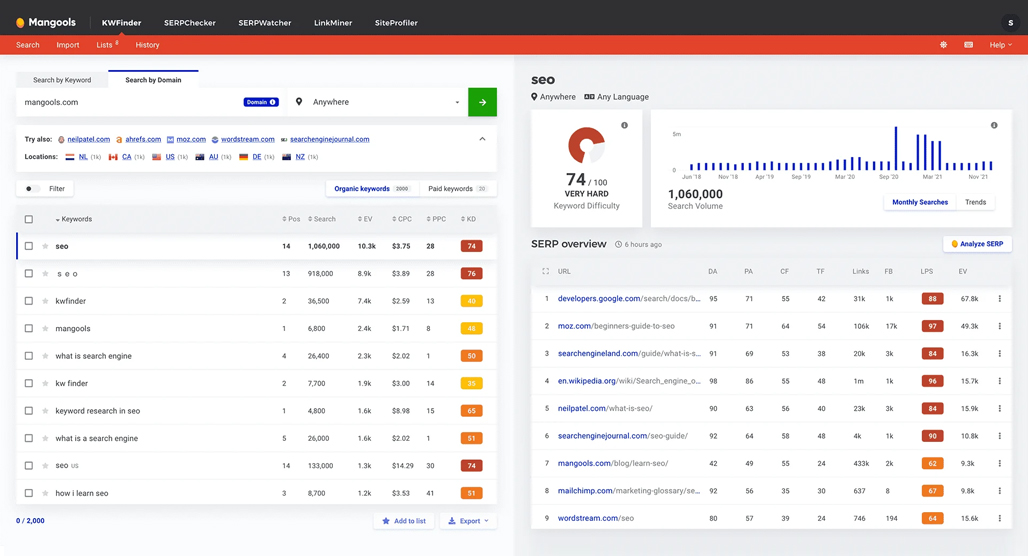Open more options for moz.com result
The image size is (1028, 556).
pyautogui.click(x=1000, y=326)
